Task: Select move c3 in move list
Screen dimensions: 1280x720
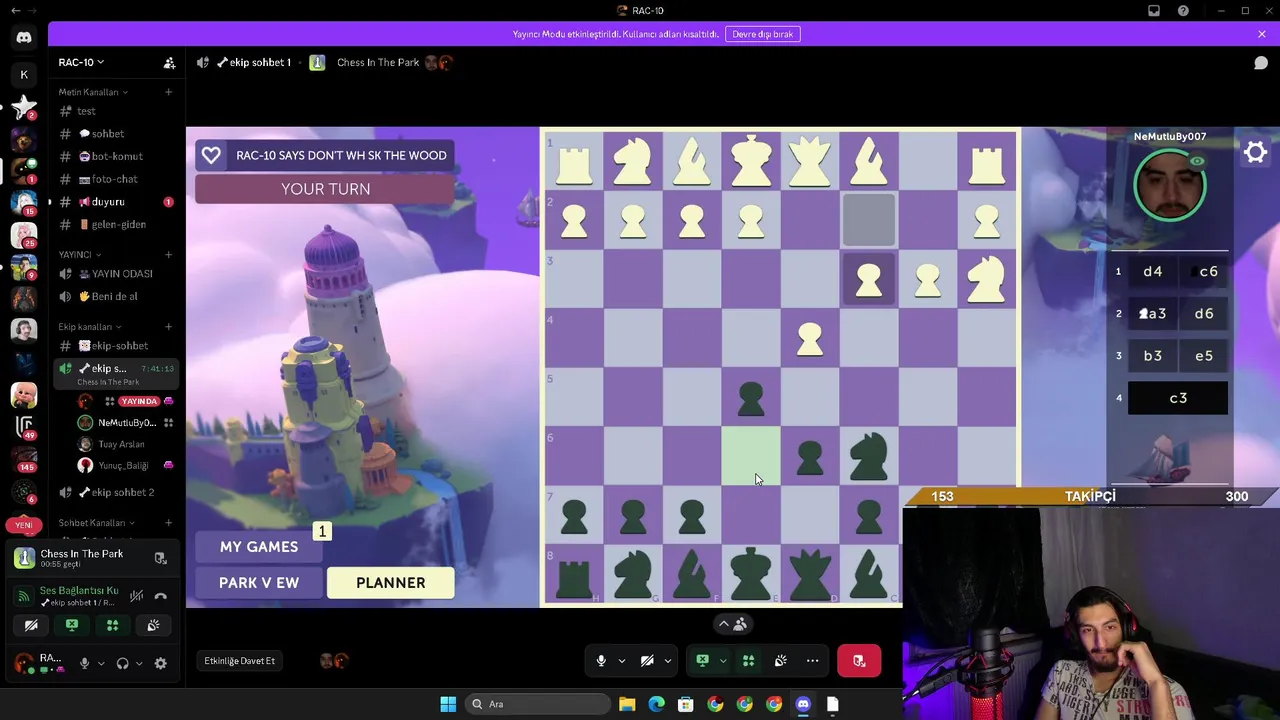Action: (1178, 398)
